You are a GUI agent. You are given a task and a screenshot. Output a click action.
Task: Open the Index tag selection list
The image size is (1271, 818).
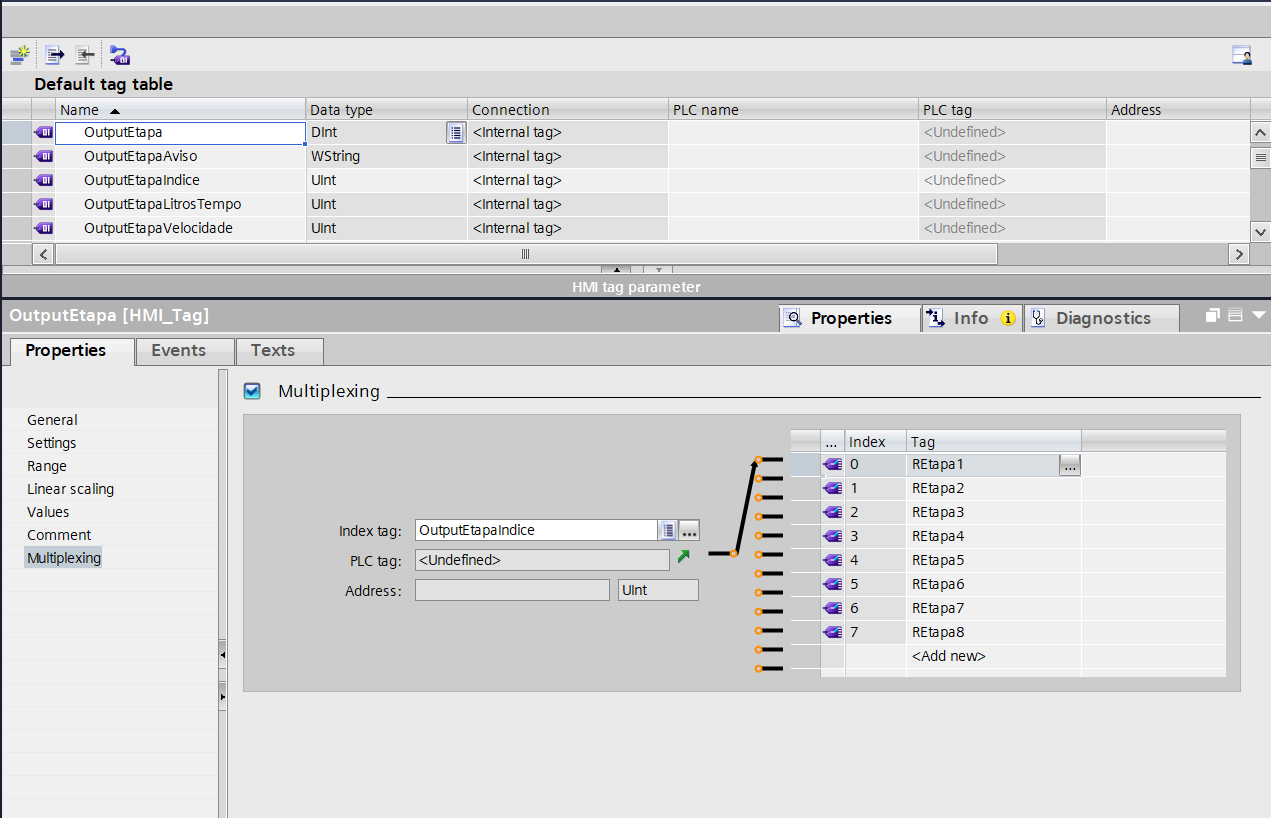click(668, 530)
